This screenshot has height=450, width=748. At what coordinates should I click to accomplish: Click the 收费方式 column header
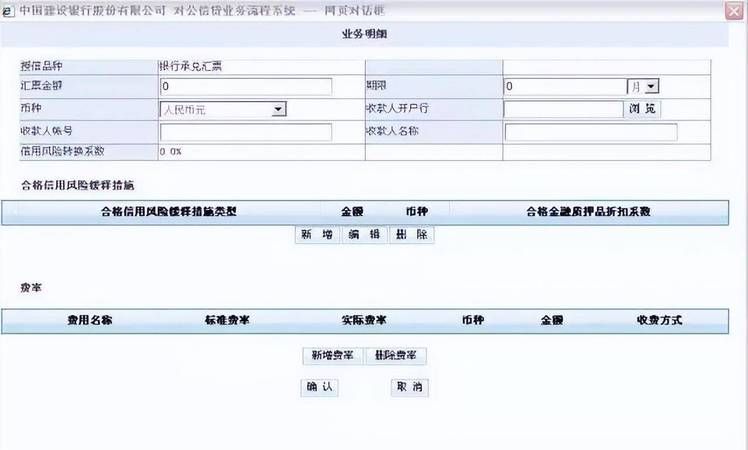coord(659,320)
